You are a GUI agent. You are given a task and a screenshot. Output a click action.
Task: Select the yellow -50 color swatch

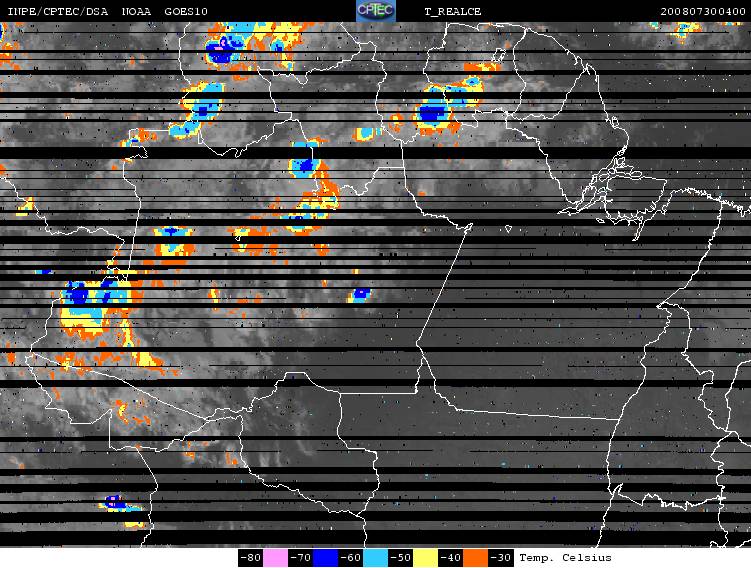(x=425, y=558)
